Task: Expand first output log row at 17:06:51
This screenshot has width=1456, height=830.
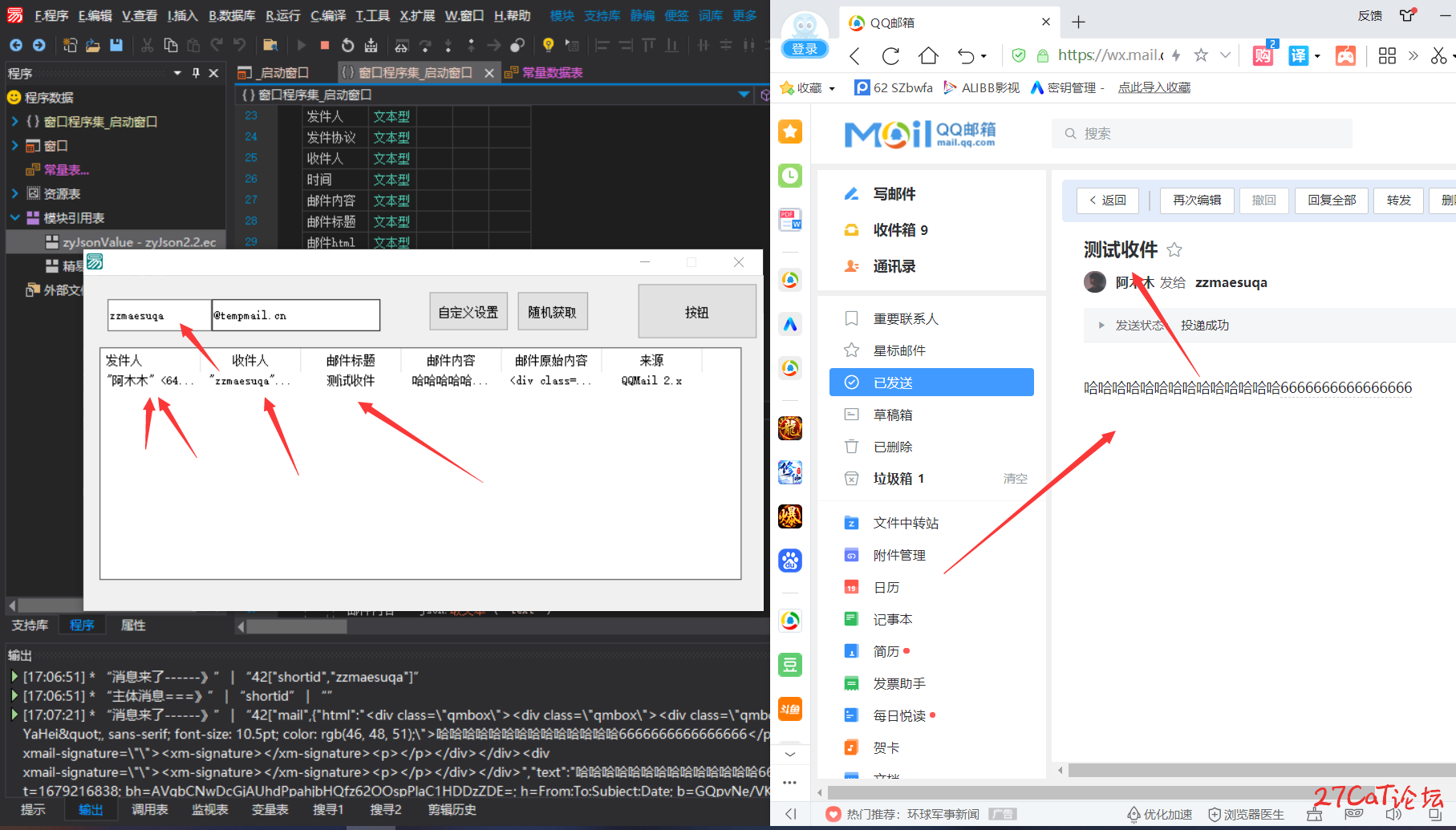Action: click(14, 677)
